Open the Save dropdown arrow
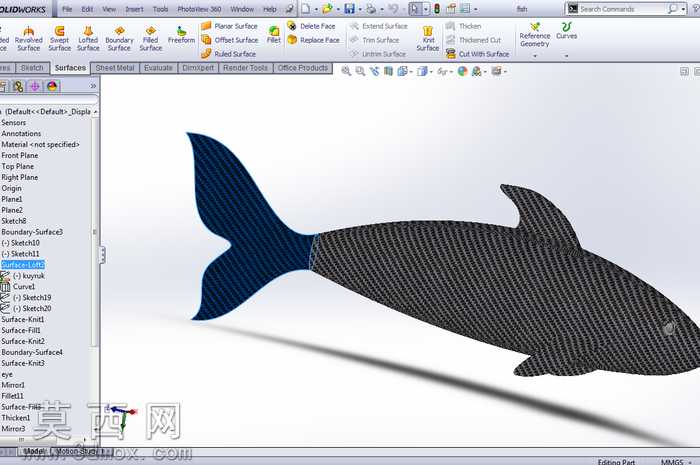Image resolution: width=700 pixels, height=465 pixels. click(359, 9)
